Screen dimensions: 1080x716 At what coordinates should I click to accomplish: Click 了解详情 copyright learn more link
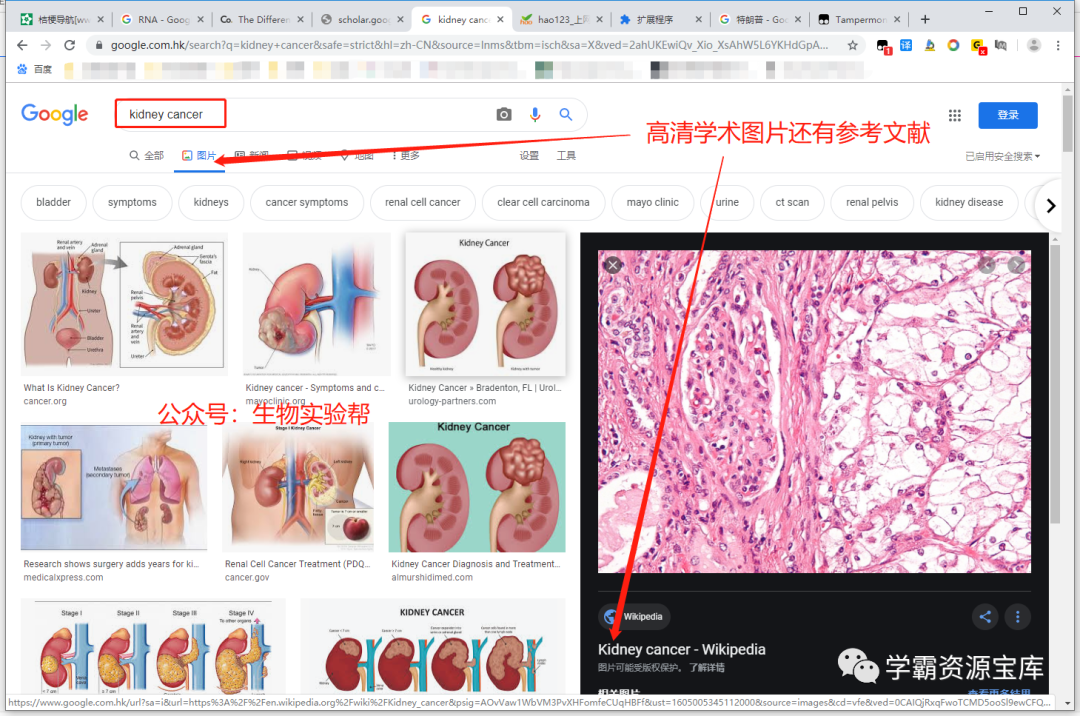coord(707,668)
